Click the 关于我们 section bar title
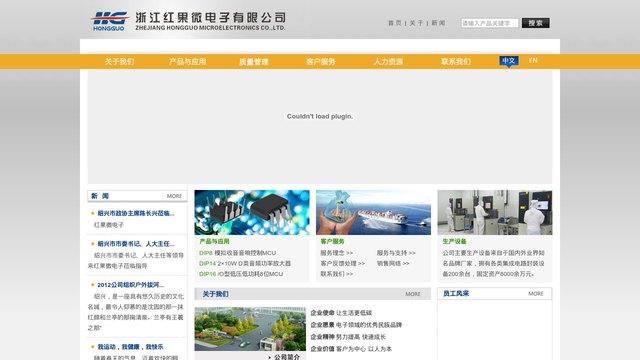The width and height of the screenshot is (640, 360). click(216, 294)
